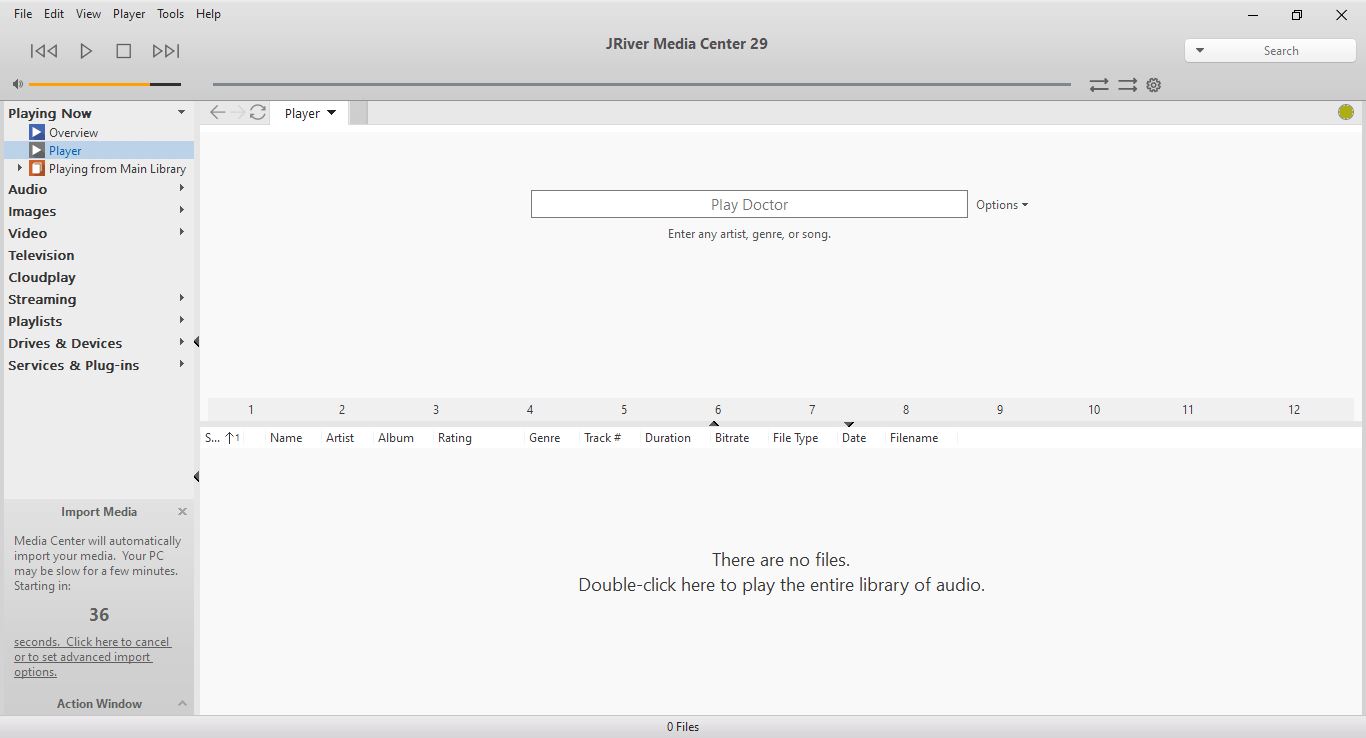Click the sequence sort column header
The image size is (1366, 738).
(x=223, y=438)
